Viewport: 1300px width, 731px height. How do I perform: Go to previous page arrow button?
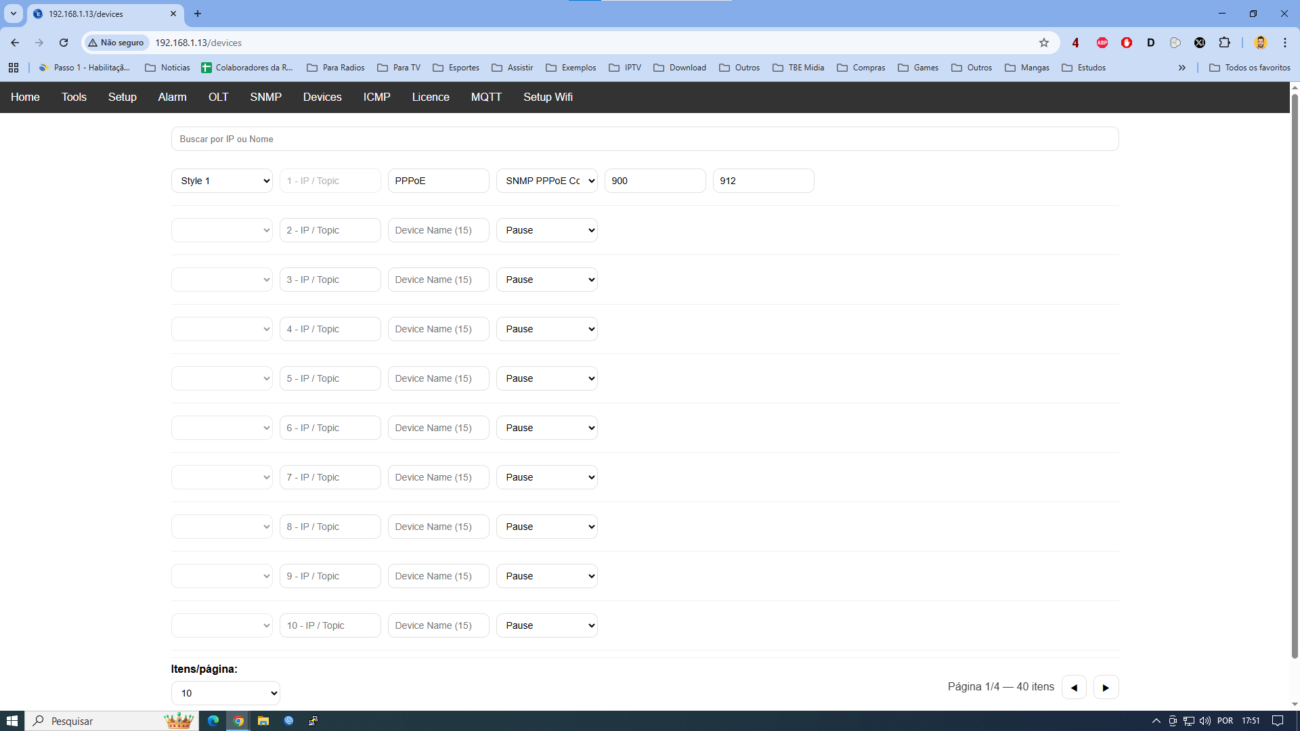coord(1074,687)
